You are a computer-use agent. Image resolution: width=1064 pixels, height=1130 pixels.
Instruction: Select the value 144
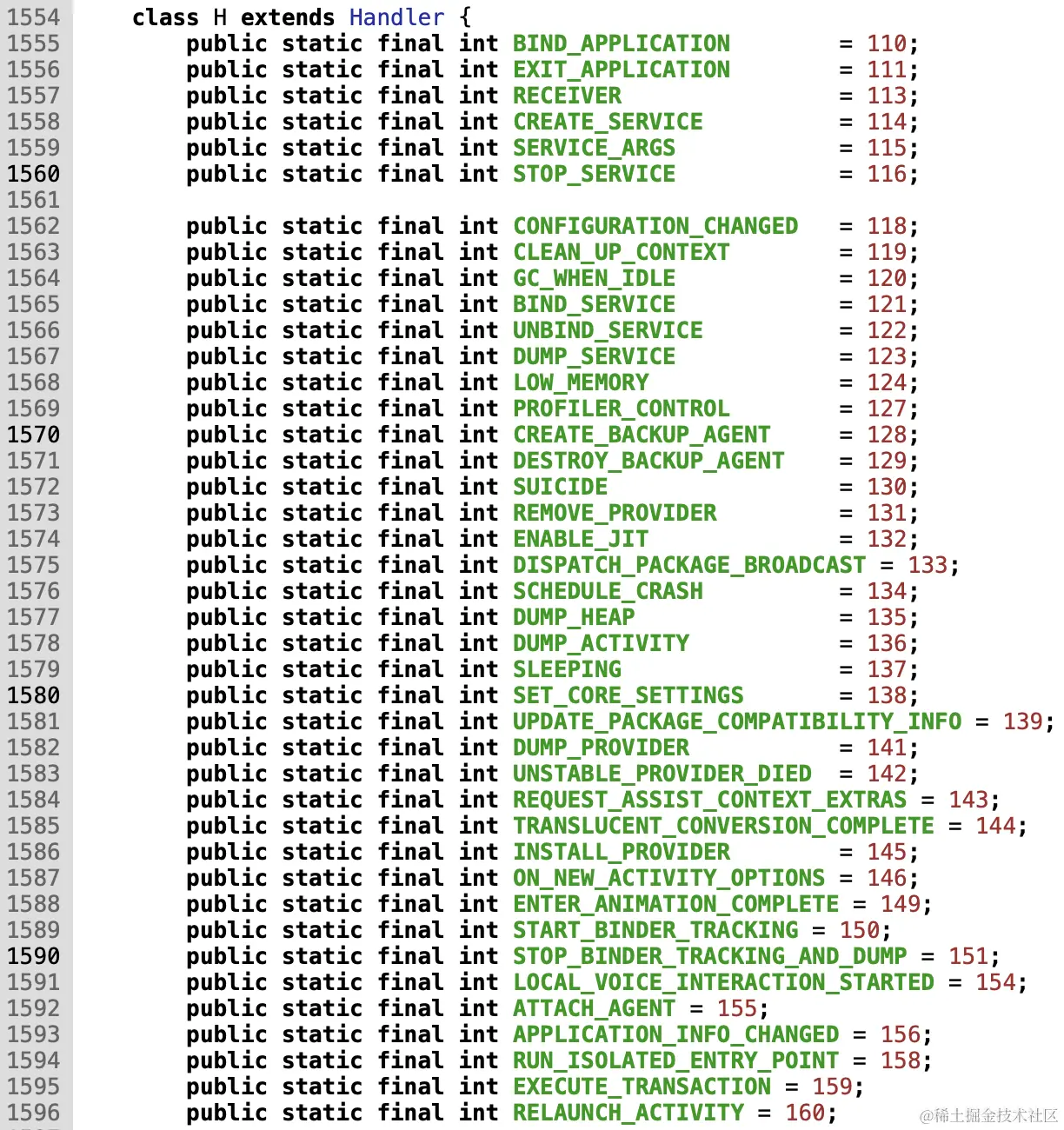click(x=996, y=826)
